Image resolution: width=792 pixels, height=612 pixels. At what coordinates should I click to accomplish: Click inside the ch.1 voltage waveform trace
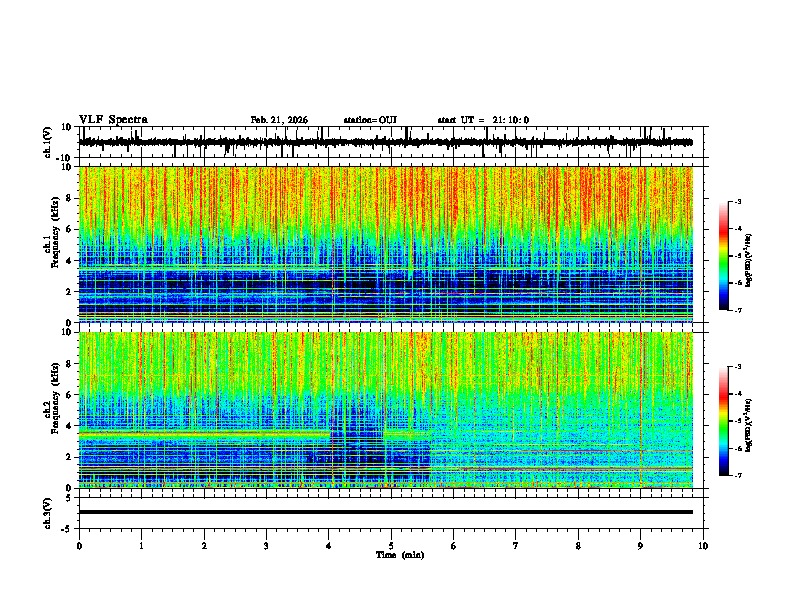click(x=386, y=142)
